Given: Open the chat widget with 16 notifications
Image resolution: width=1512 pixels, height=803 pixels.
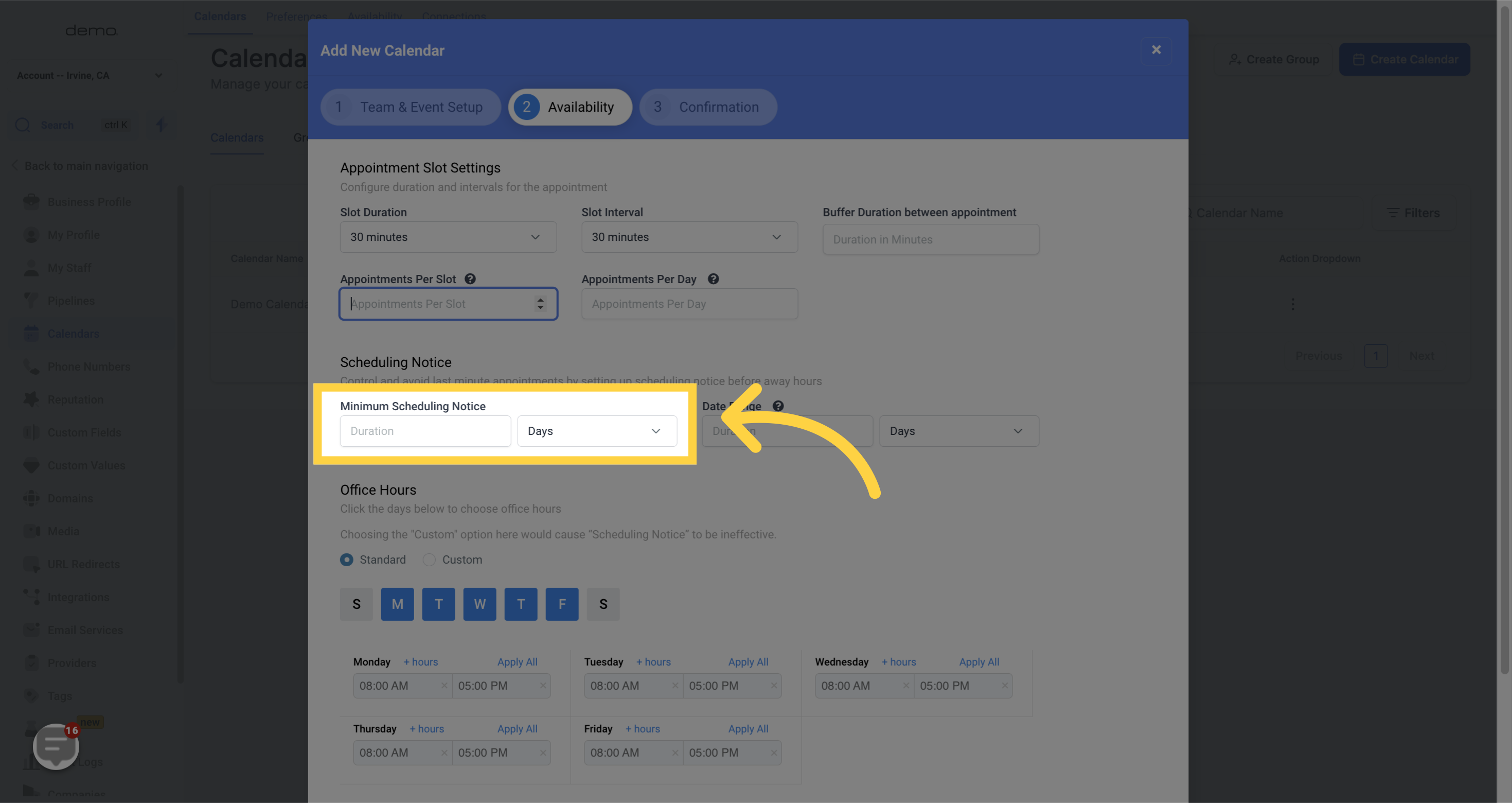Looking at the screenshot, I should 56,745.
